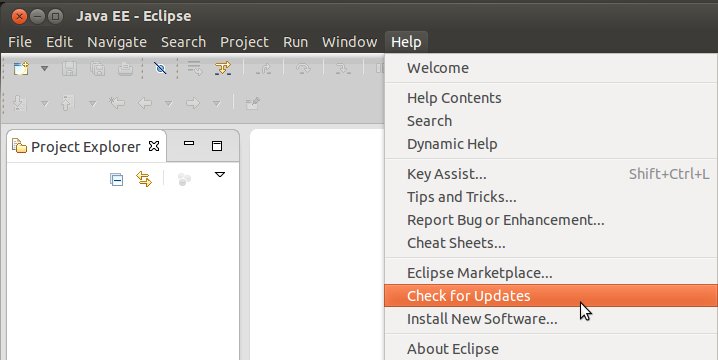Open the Next Annotation dropdown arrow
The width and height of the screenshot is (718, 360).
point(44,104)
